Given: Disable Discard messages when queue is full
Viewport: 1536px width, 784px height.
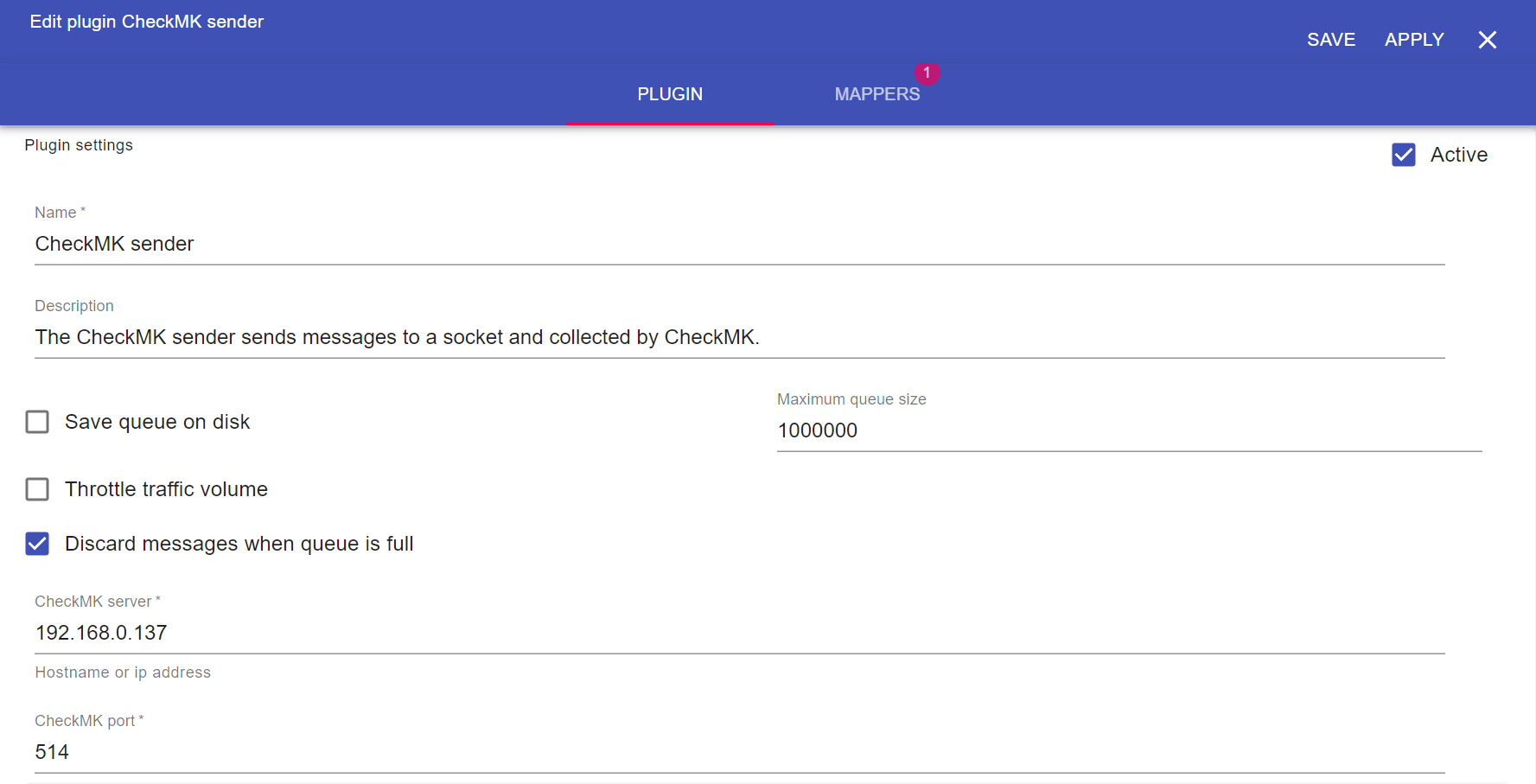Looking at the screenshot, I should [x=37, y=544].
